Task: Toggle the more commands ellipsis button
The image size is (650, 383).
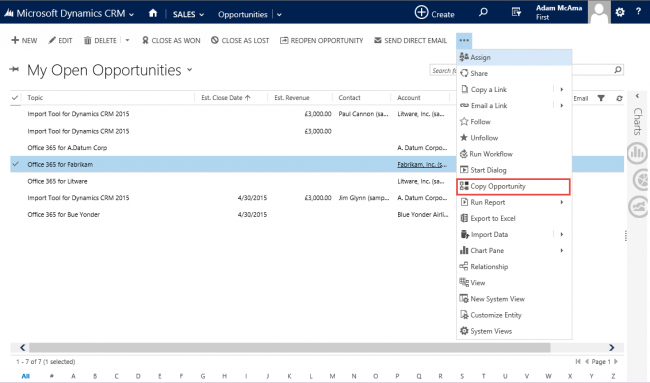Action: click(464, 40)
